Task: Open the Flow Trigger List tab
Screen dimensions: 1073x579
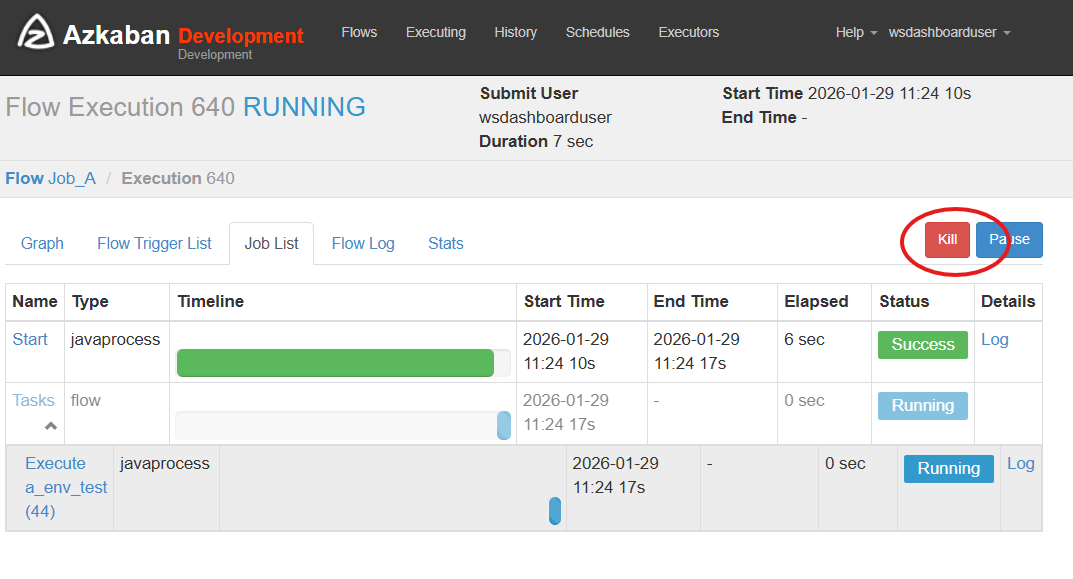Action: click(154, 243)
